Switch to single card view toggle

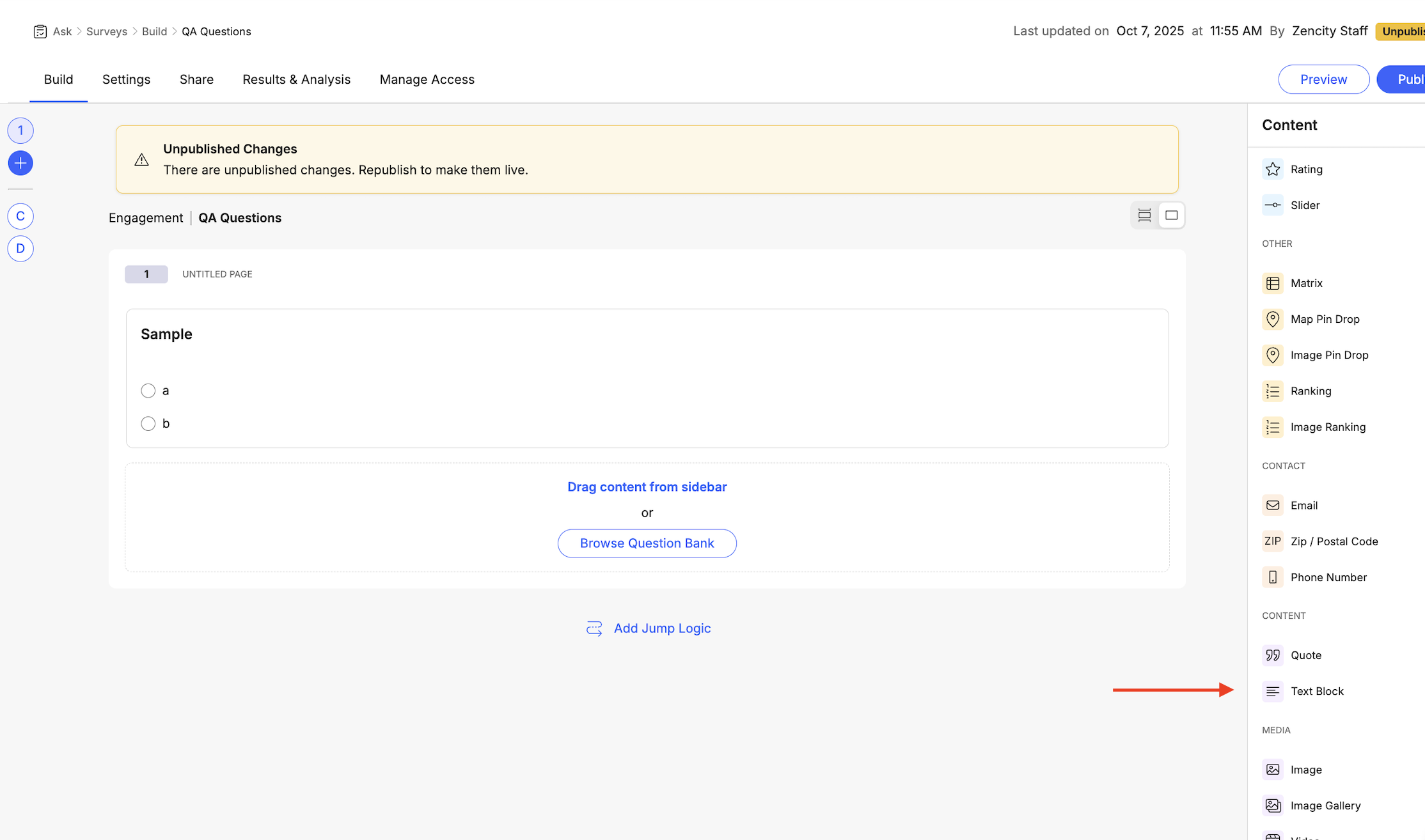(x=1171, y=215)
